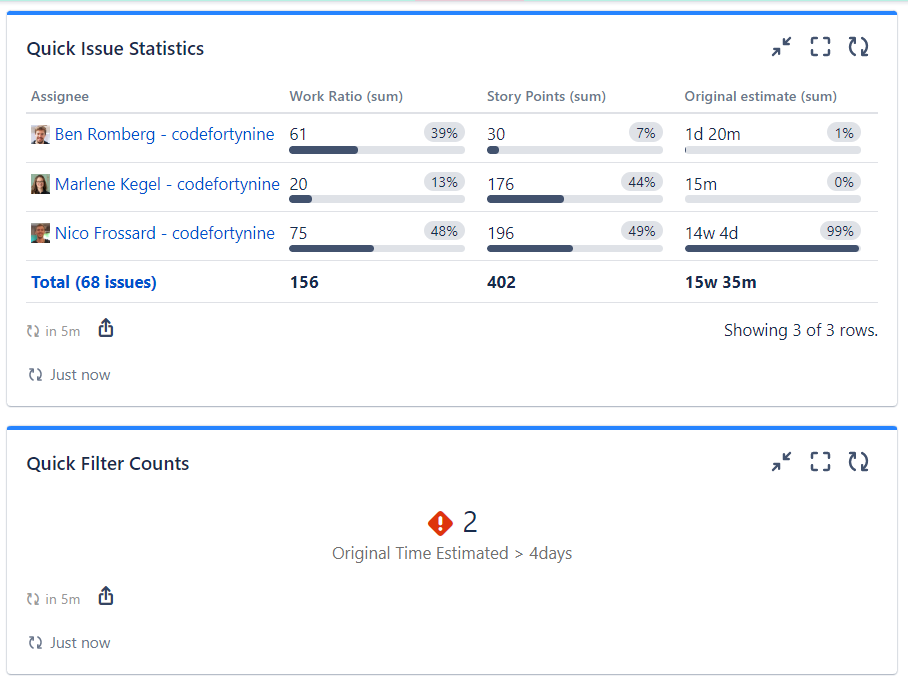Sort by the Story Points (sum) column header

[x=544, y=96]
